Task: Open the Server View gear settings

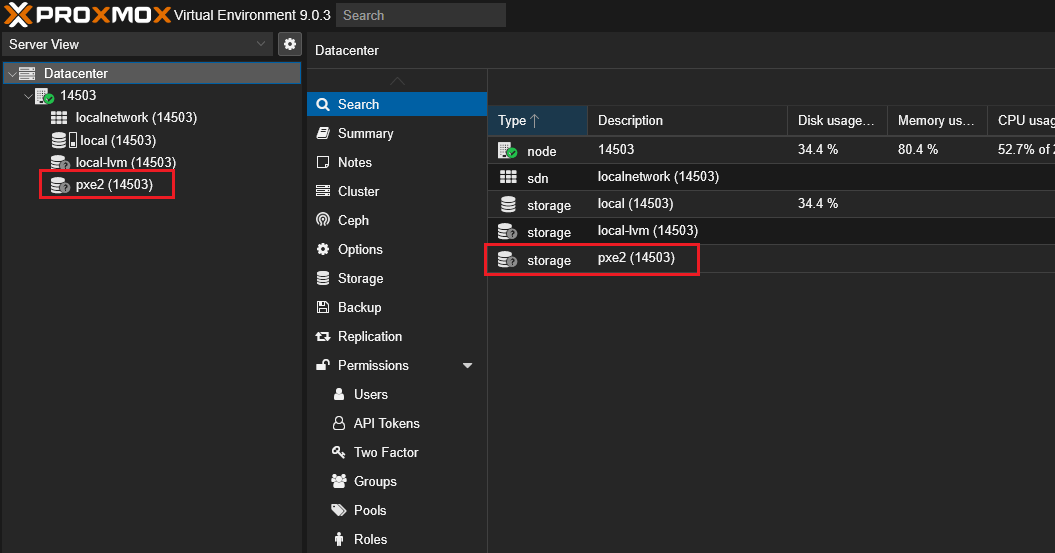Action: click(x=290, y=44)
